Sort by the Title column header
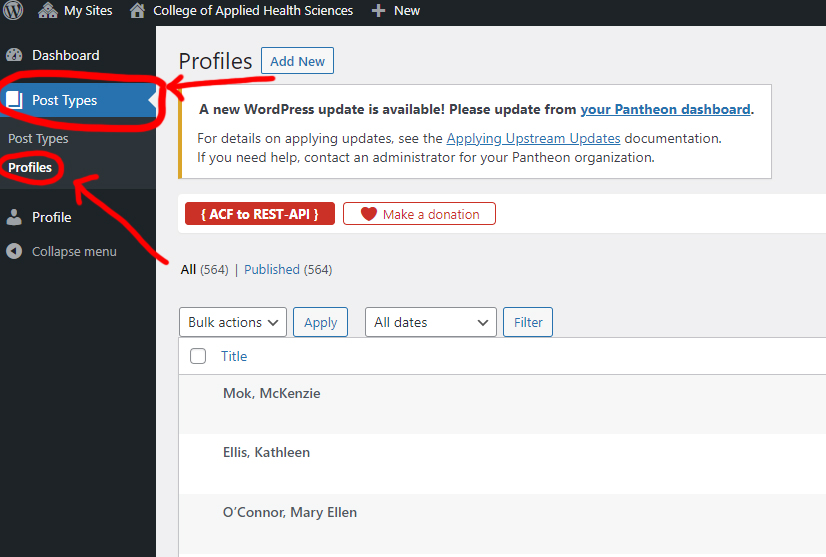The image size is (826, 557). pos(234,356)
